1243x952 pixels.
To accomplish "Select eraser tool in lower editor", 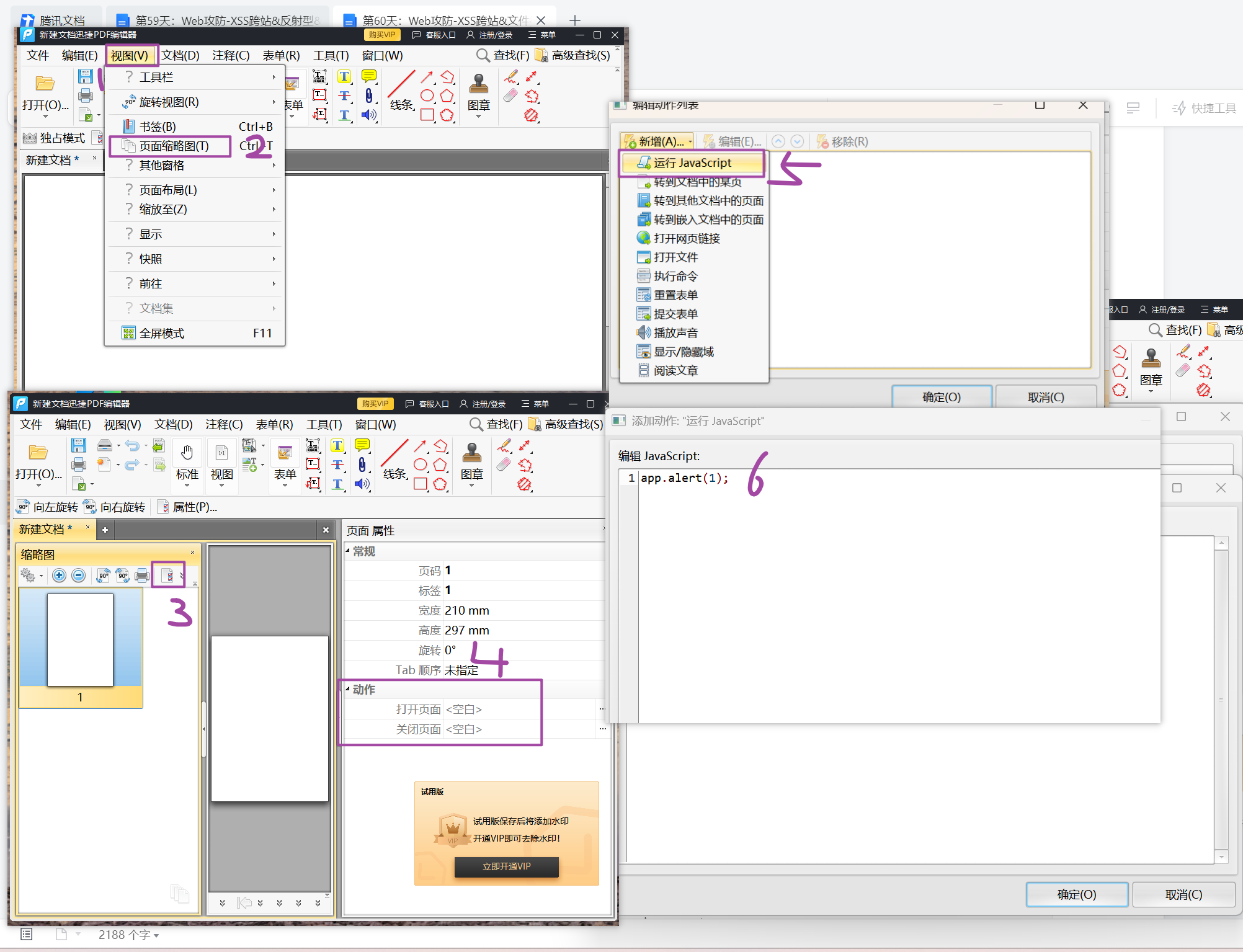I will click(x=504, y=465).
